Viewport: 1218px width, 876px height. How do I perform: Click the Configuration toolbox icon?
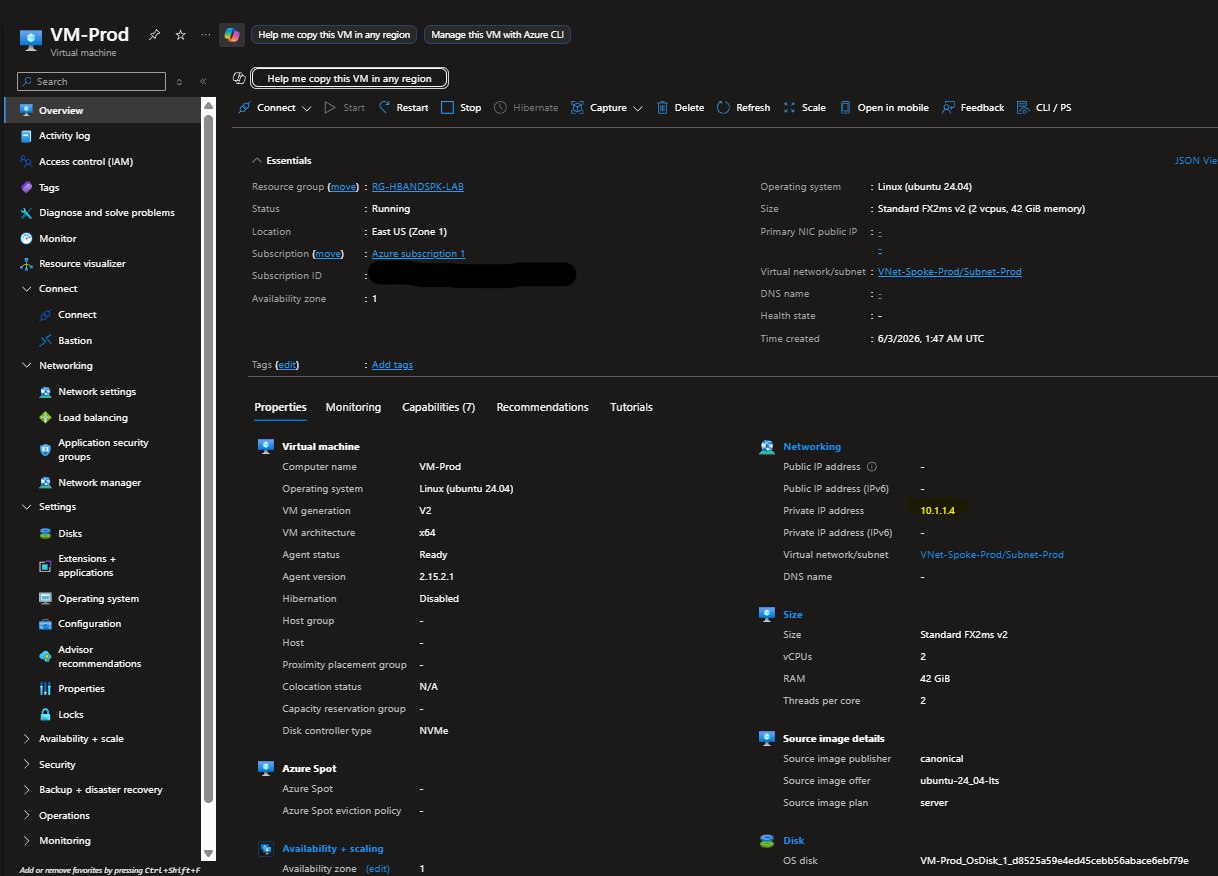46,624
